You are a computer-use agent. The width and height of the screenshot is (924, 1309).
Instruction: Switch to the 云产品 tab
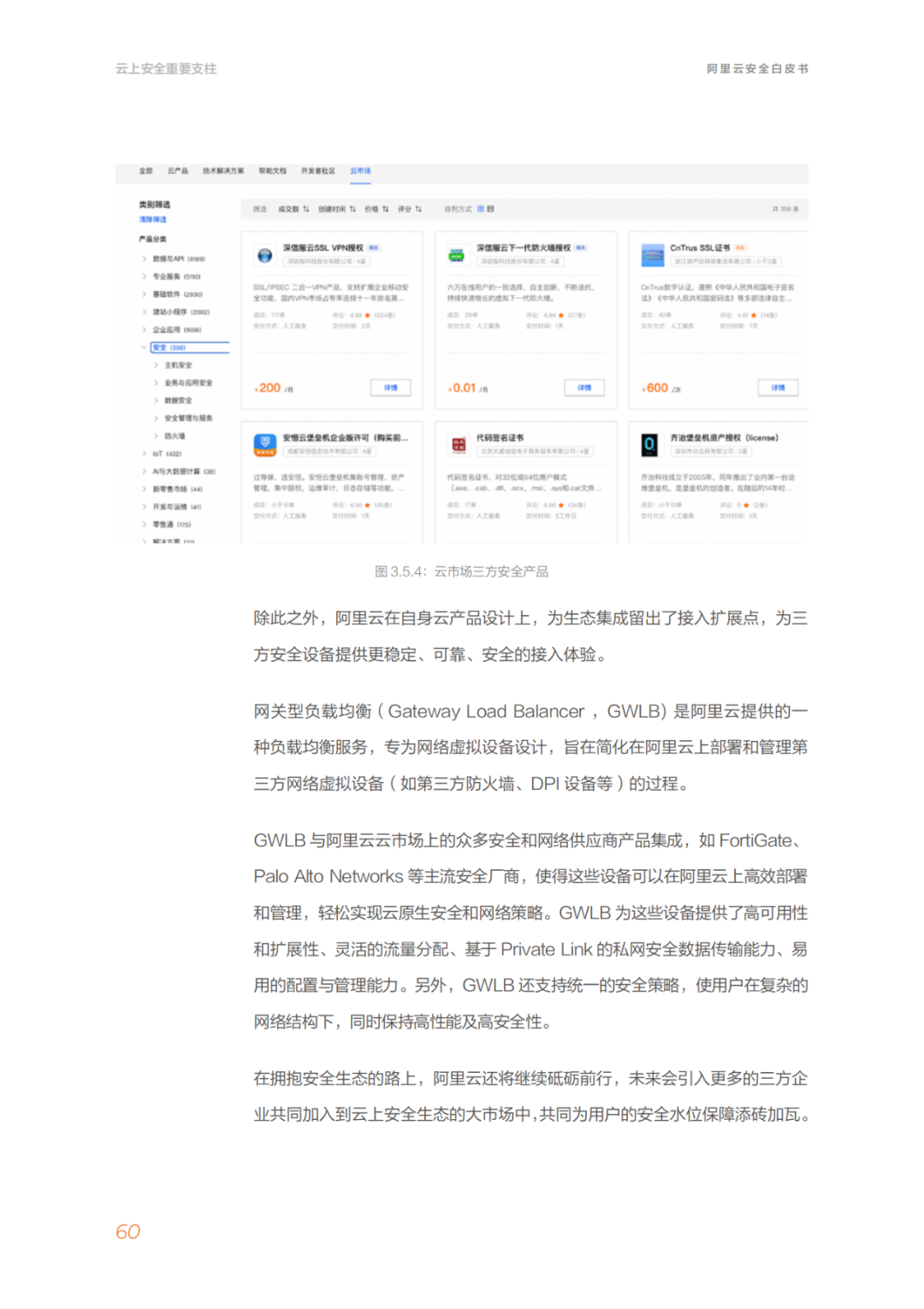coord(178,171)
